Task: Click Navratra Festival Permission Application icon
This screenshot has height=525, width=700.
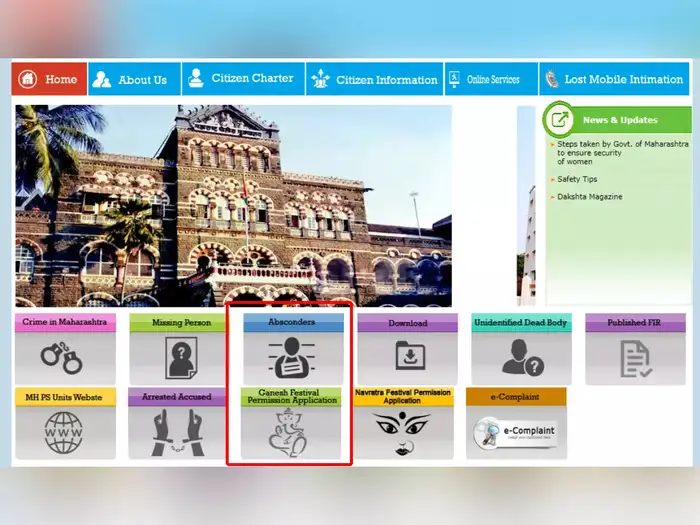Action: tap(402, 433)
